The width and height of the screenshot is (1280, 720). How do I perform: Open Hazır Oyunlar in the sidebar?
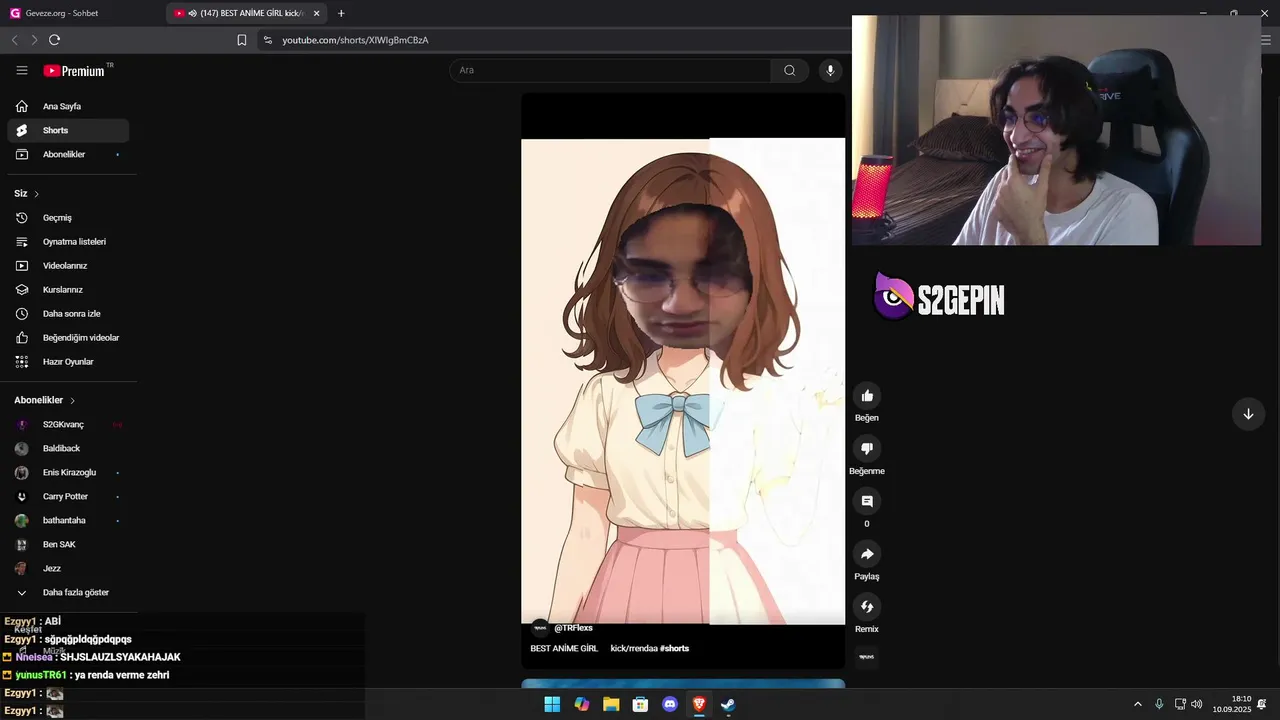68,362
